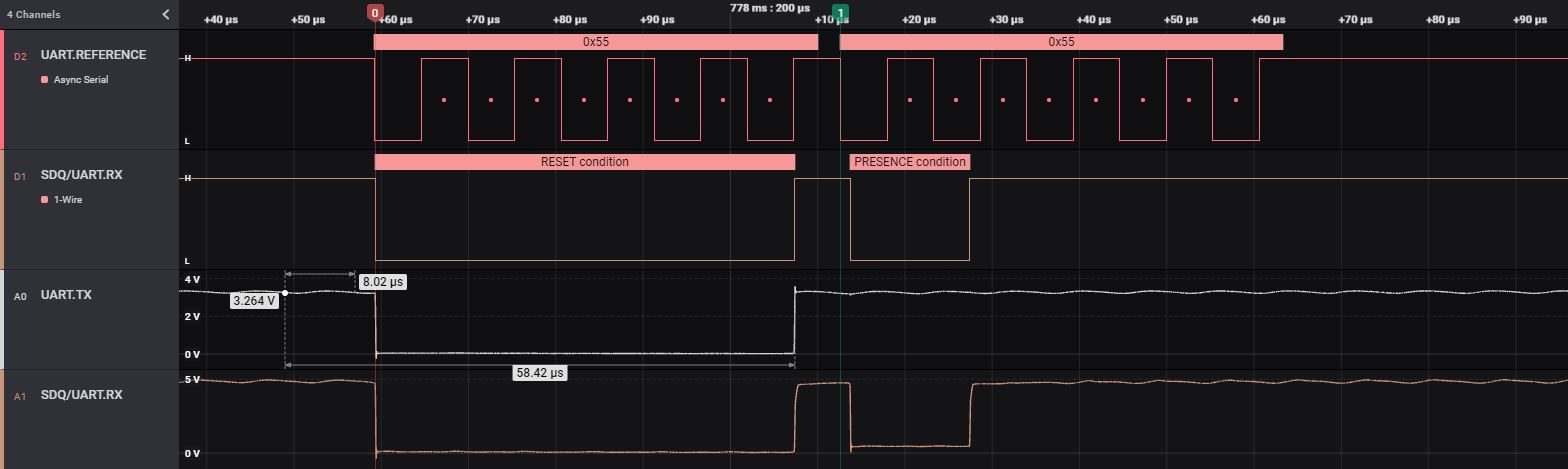This screenshot has width=1568, height=469.
Task: Click the UART.REFERENCE channel name
Action: 93,55
